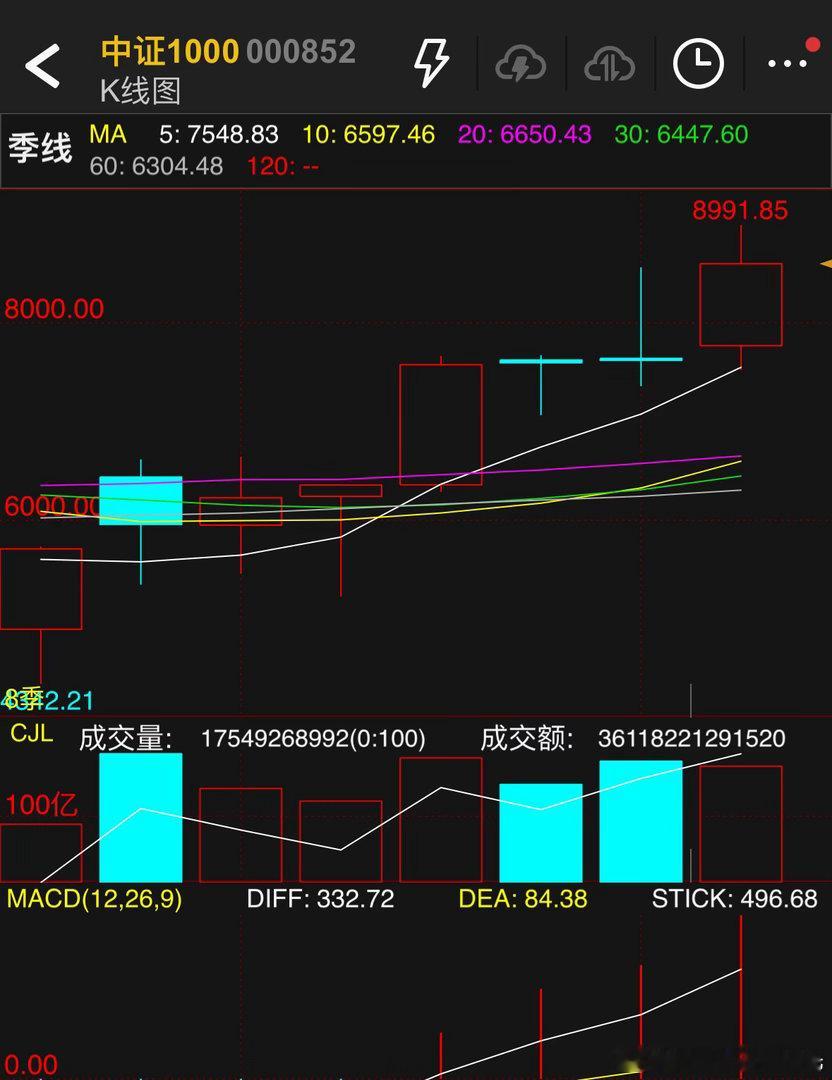The width and height of the screenshot is (832, 1080).
Task: Tap the back arrow icon
Action: click(42, 65)
